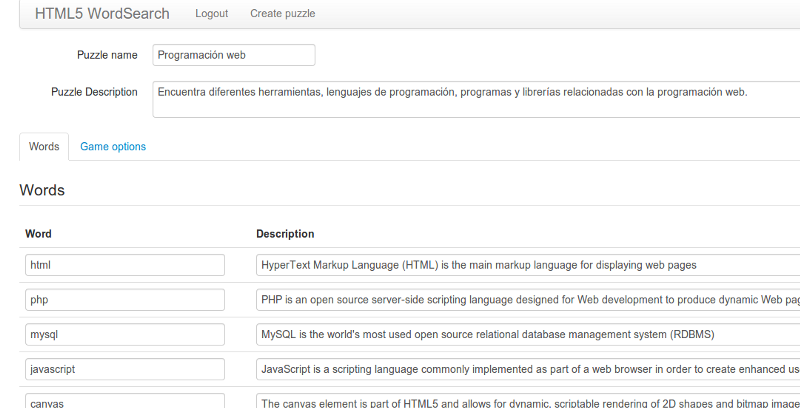This screenshot has height=408, width=800.
Task: Click the Words section heading
Action: tap(42, 190)
